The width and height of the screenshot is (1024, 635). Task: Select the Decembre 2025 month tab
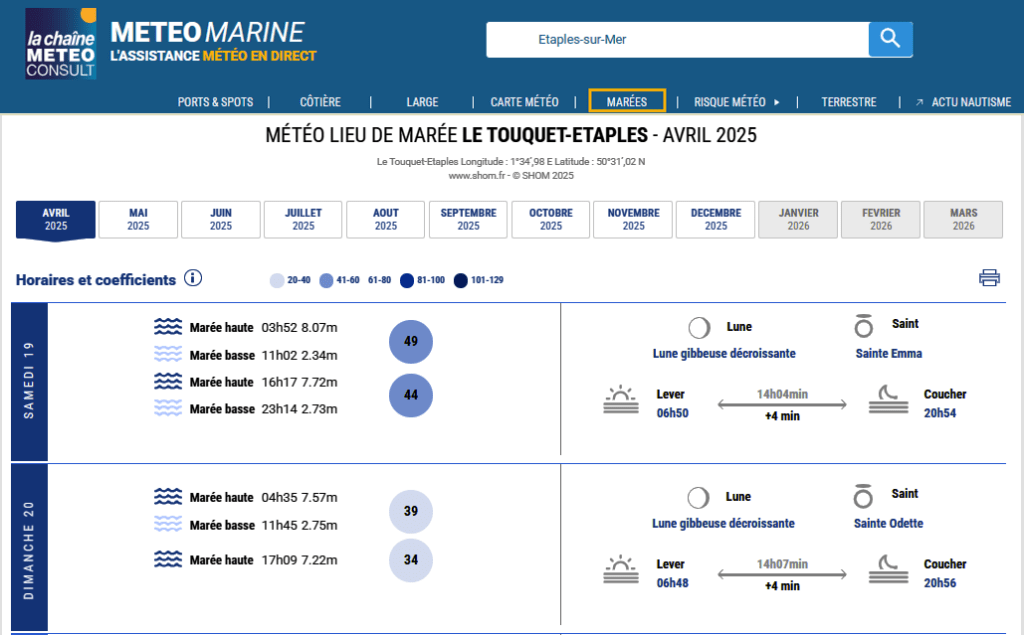coord(716,219)
